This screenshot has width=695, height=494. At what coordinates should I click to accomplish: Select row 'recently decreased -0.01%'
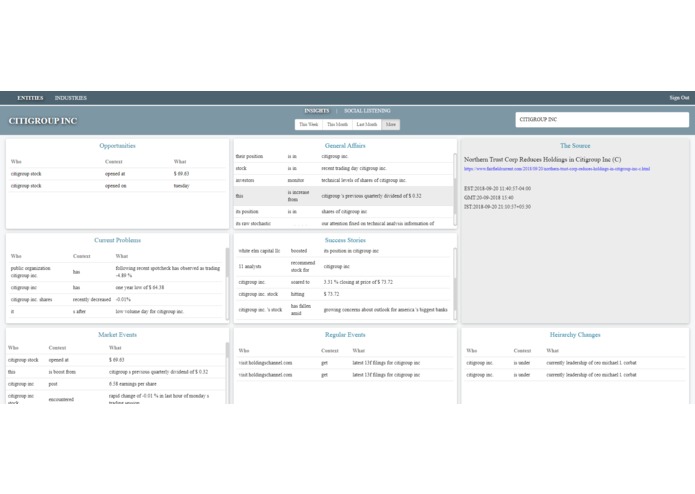pos(117,300)
